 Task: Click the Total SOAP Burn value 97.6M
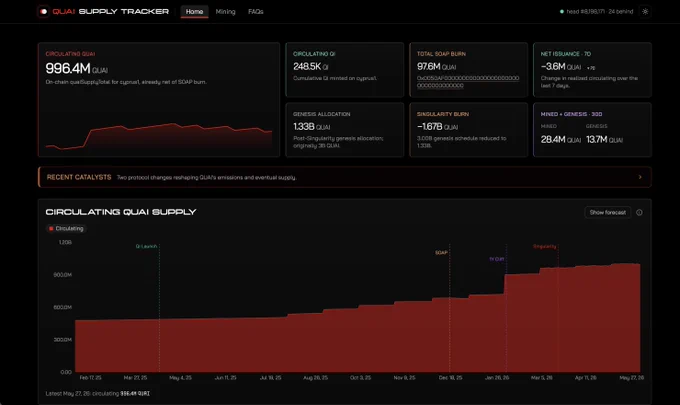point(428,67)
